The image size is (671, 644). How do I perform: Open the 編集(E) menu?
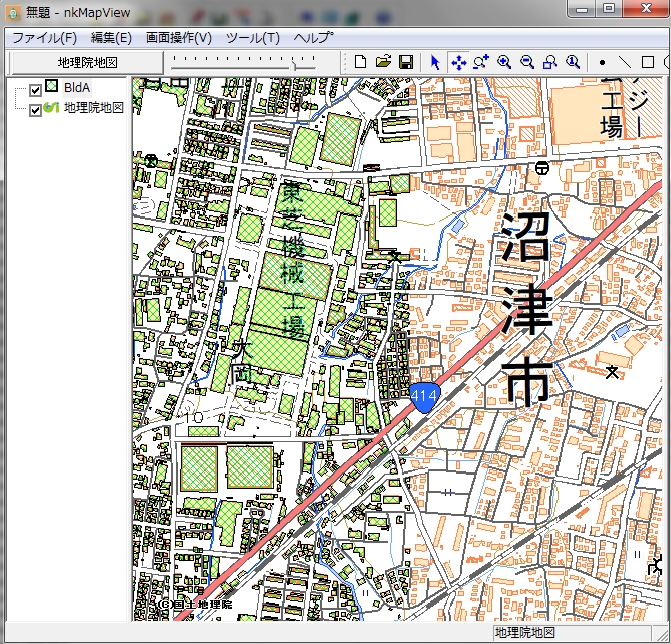(x=111, y=38)
